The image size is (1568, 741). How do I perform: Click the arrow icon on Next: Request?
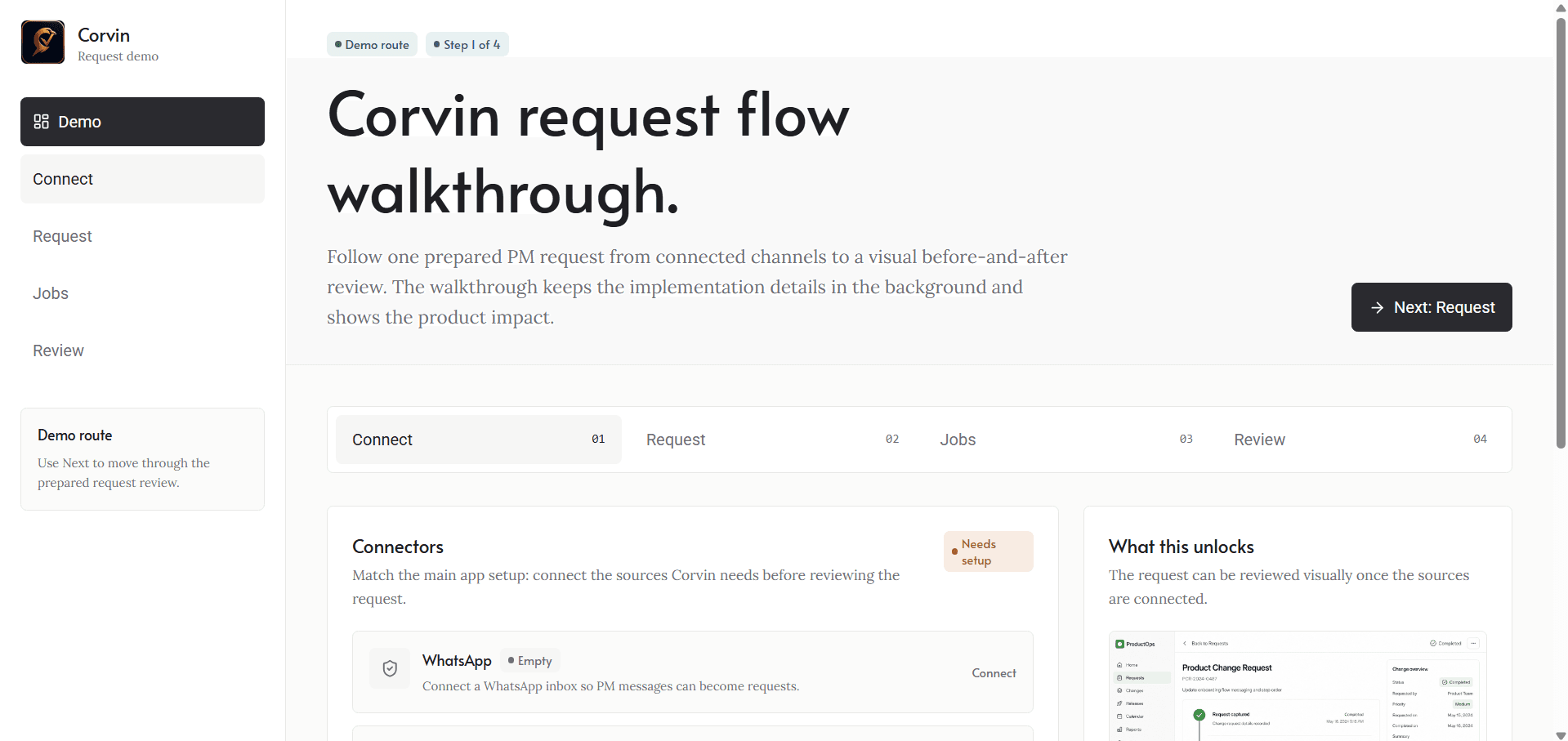tap(1378, 307)
